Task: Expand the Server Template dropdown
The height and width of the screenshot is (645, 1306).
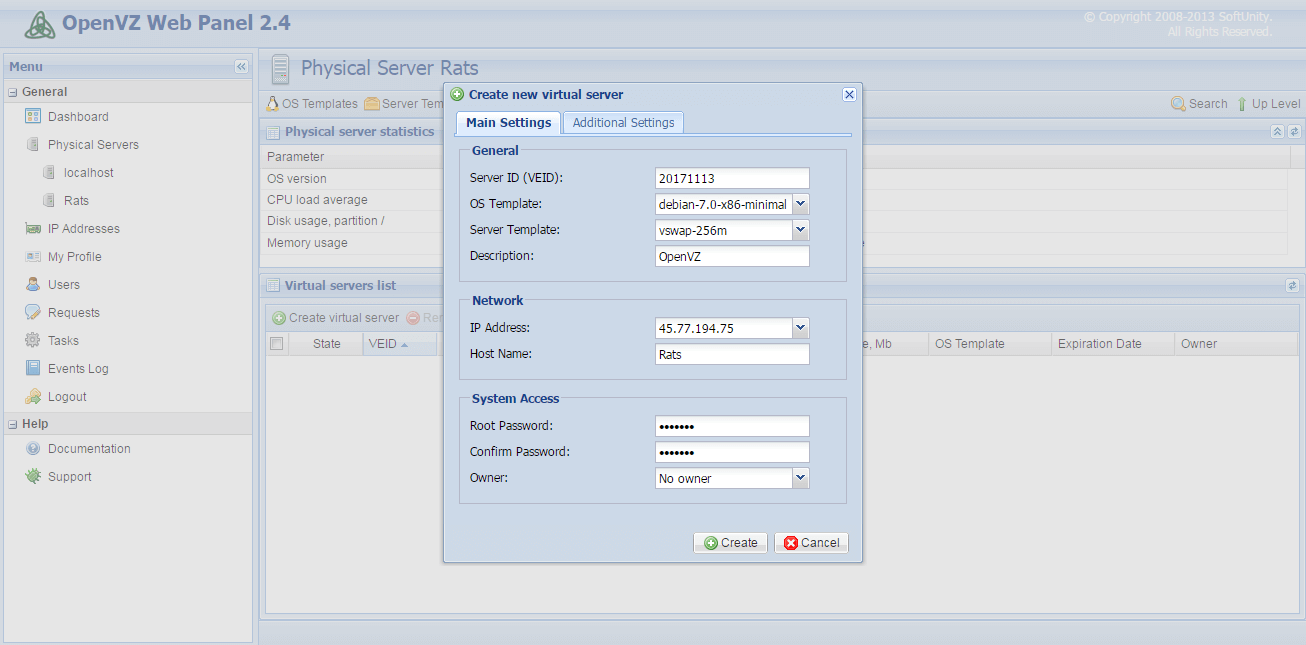Action: (x=800, y=230)
